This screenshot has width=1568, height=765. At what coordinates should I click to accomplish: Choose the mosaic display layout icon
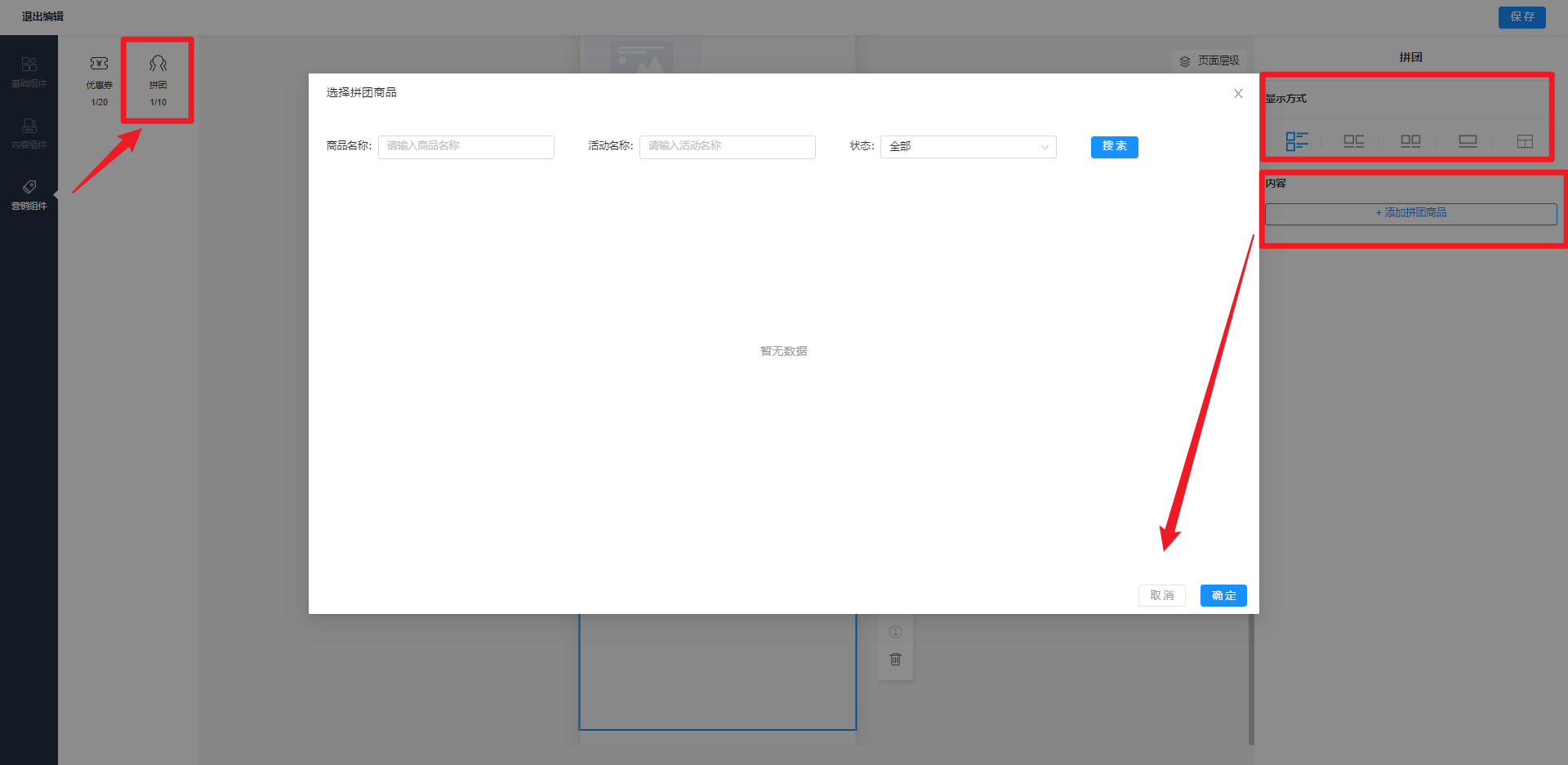tap(1525, 141)
